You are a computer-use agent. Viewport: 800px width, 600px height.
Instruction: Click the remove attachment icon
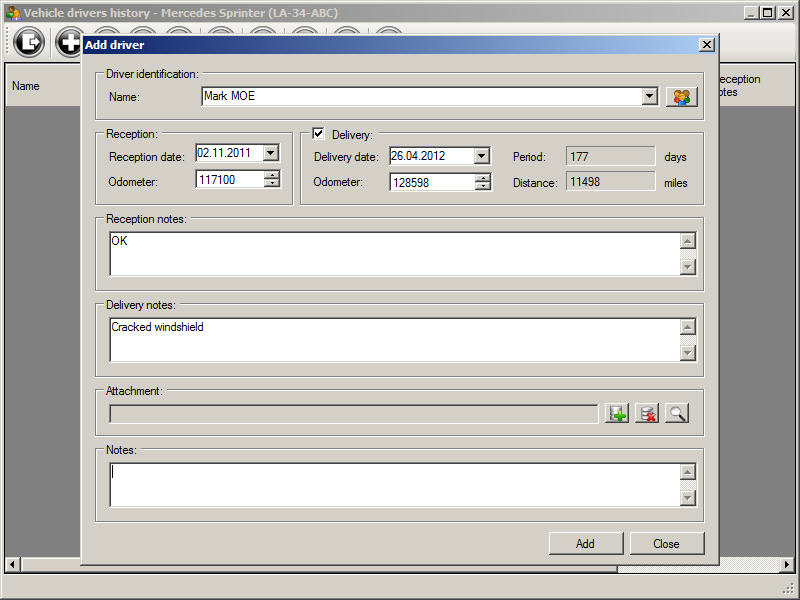(x=647, y=413)
